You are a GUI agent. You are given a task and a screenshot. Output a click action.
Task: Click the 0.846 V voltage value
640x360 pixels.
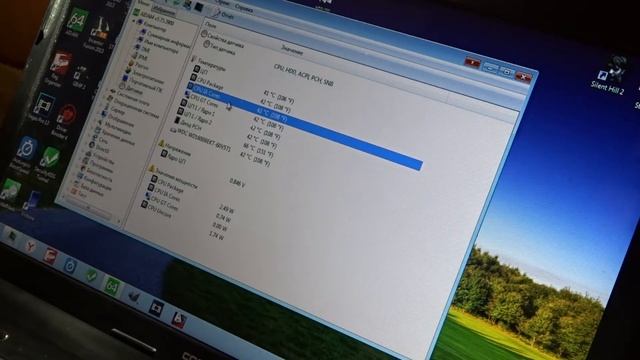[237, 182]
